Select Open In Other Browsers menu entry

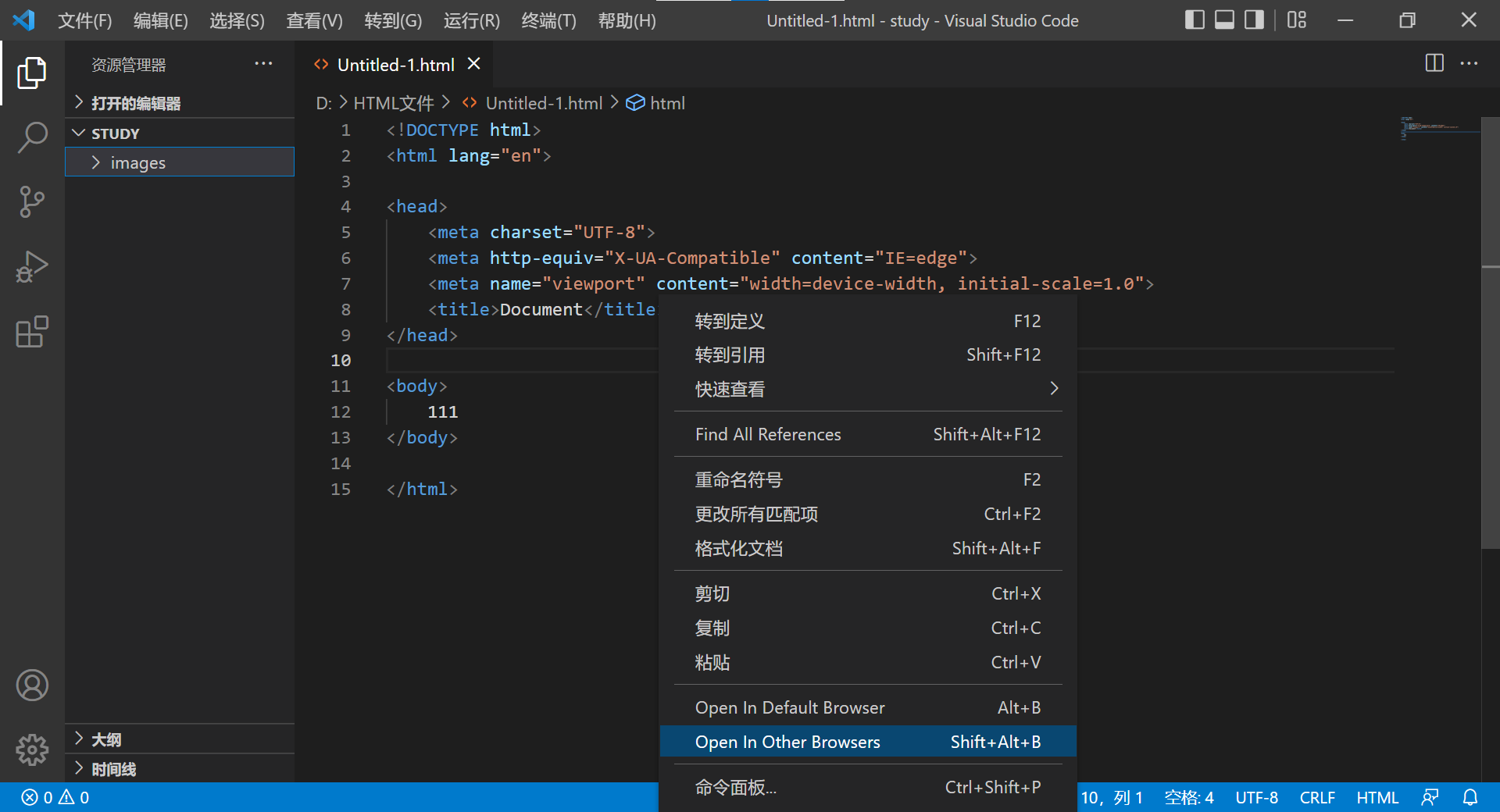(x=787, y=742)
